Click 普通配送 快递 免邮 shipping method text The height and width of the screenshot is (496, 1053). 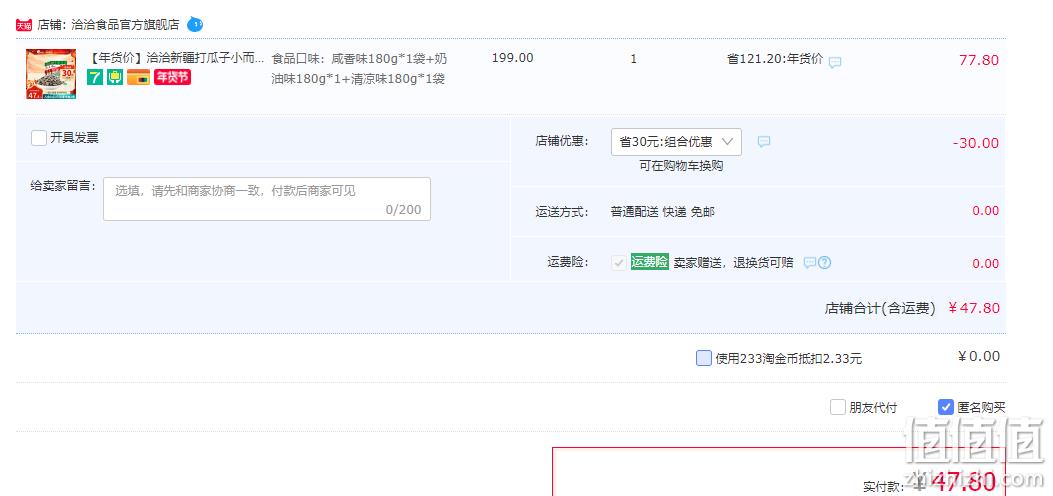662,211
